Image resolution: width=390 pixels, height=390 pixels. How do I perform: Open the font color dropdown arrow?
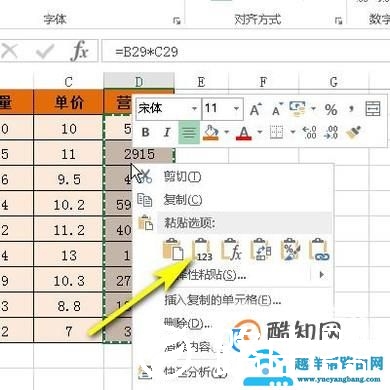[260, 132]
